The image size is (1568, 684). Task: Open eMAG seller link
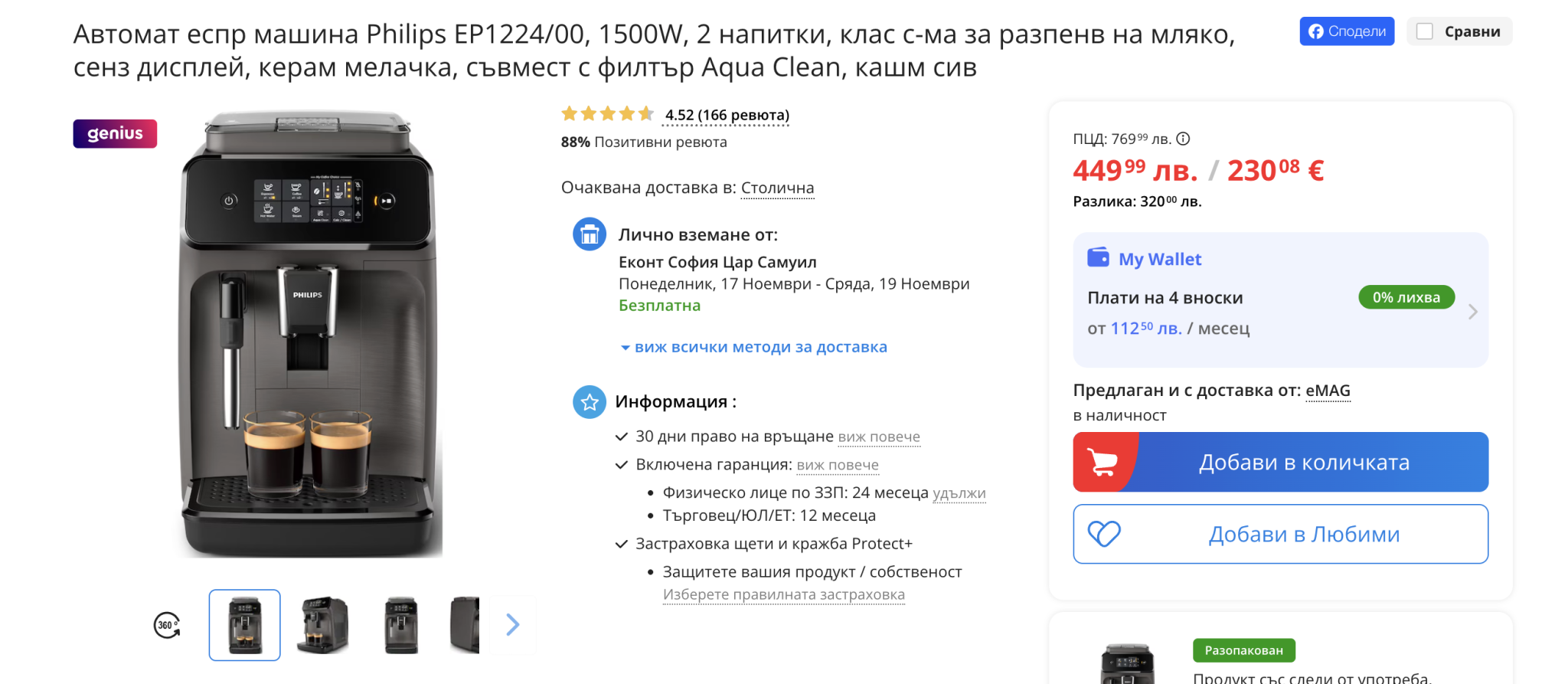pyautogui.click(x=1328, y=391)
